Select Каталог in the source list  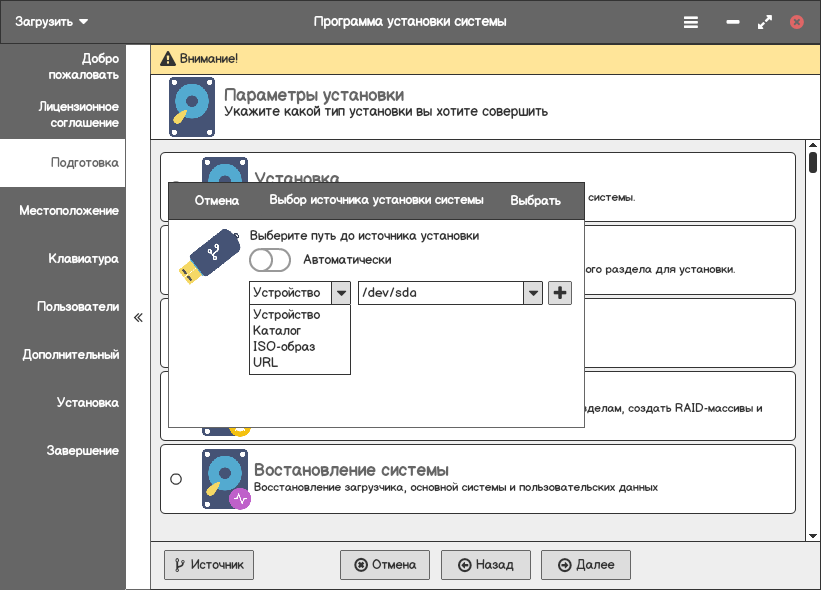tap(277, 330)
